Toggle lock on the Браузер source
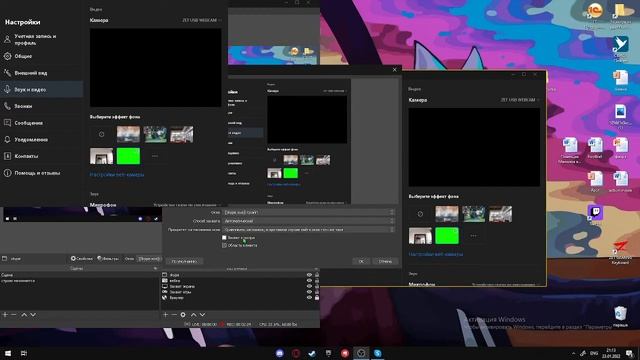This screenshot has width=640, height=360. pos(317,298)
